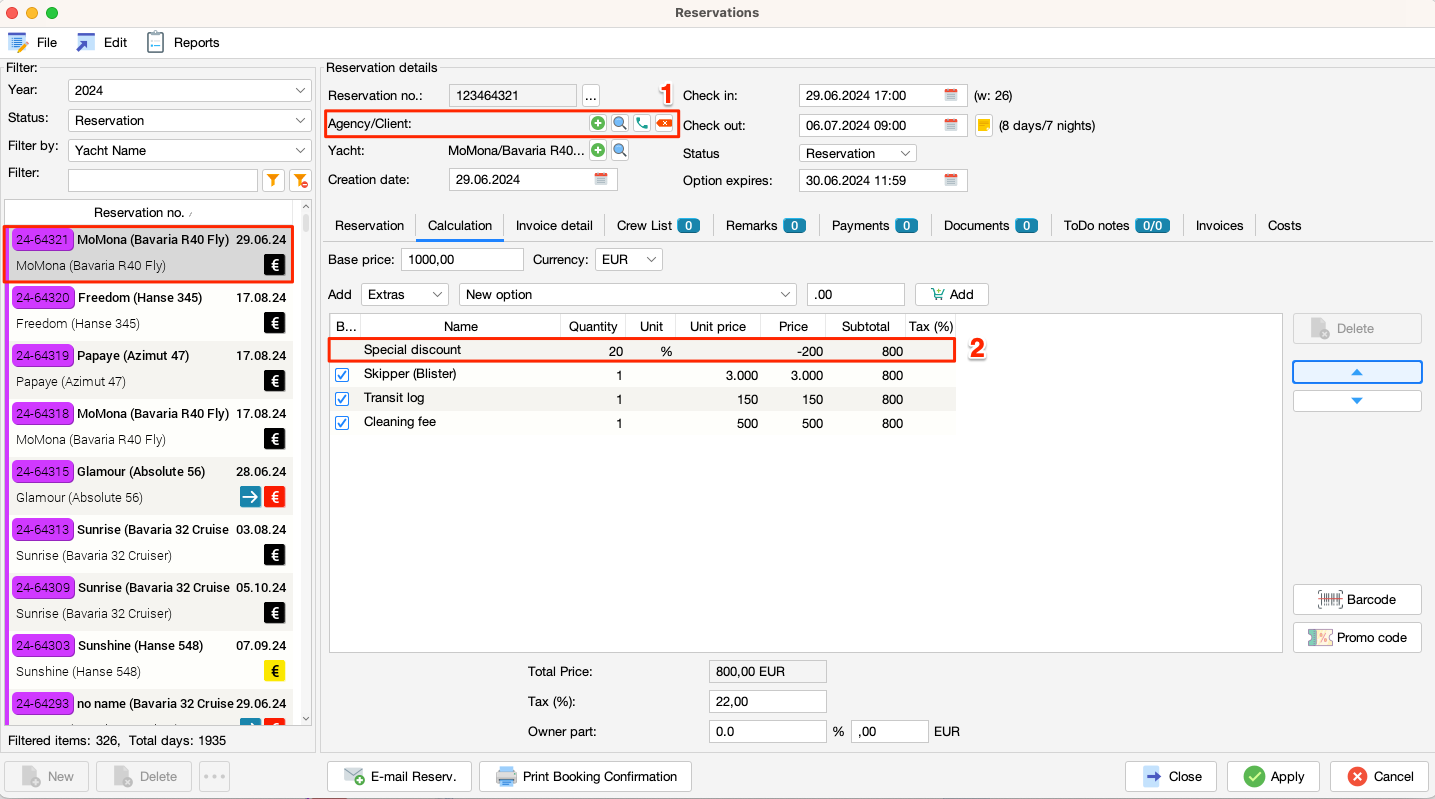Screen dimensions: 1435x799
Task: Switch to the Crew List tab
Action: pyautogui.click(x=657, y=226)
